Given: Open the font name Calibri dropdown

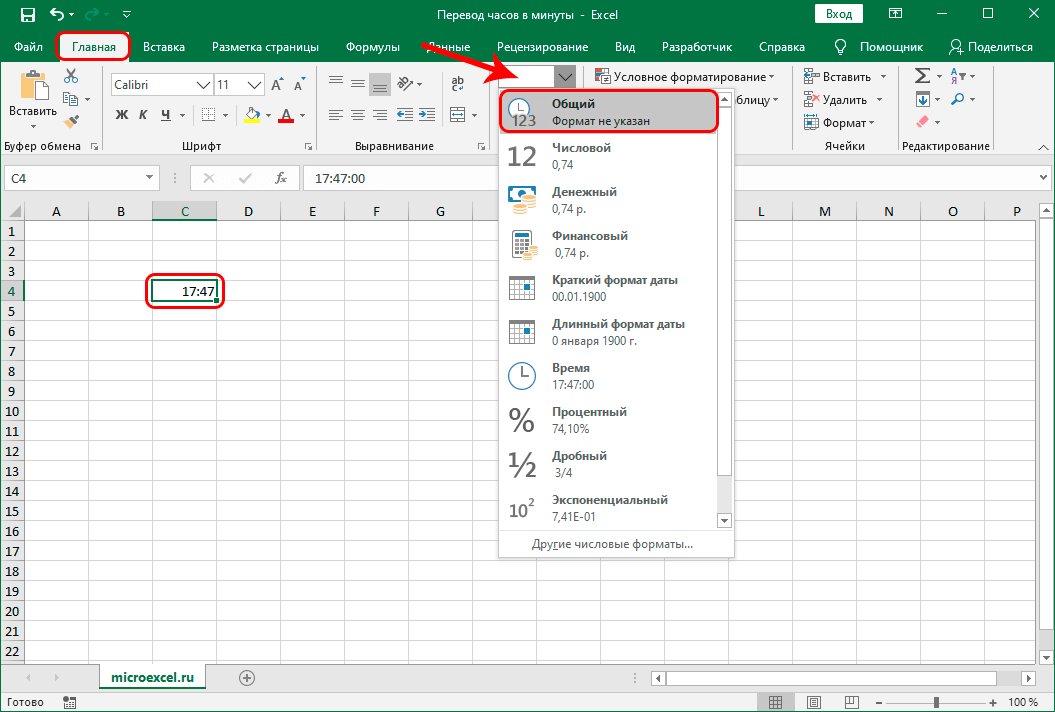Looking at the screenshot, I should click(203, 85).
